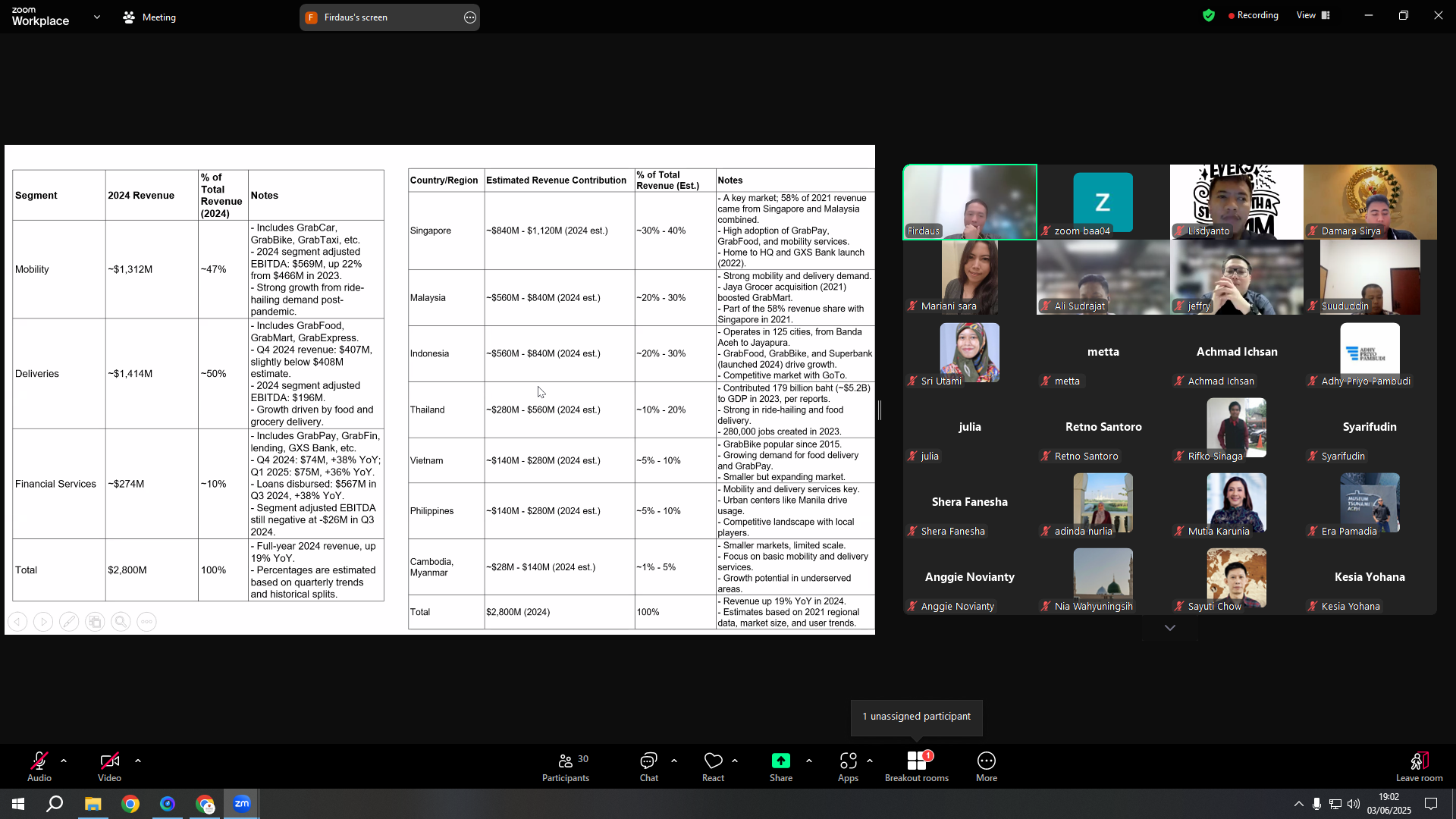Screen dimensions: 1456x819
Task: Open the Participants panel
Action: point(566,767)
